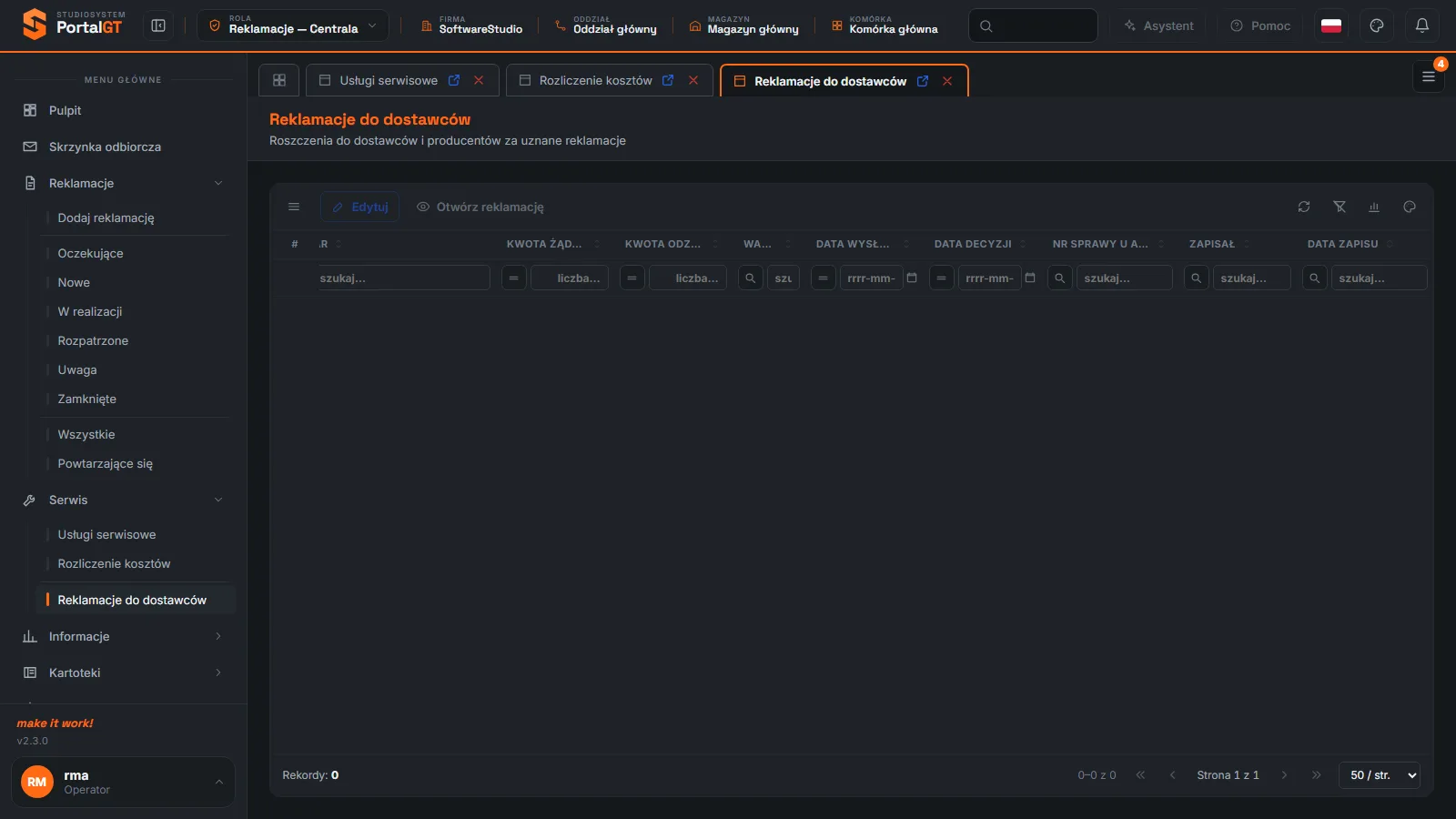Collapse the Reklamacje menu section
This screenshot has width=1456, height=819.
click(218, 183)
